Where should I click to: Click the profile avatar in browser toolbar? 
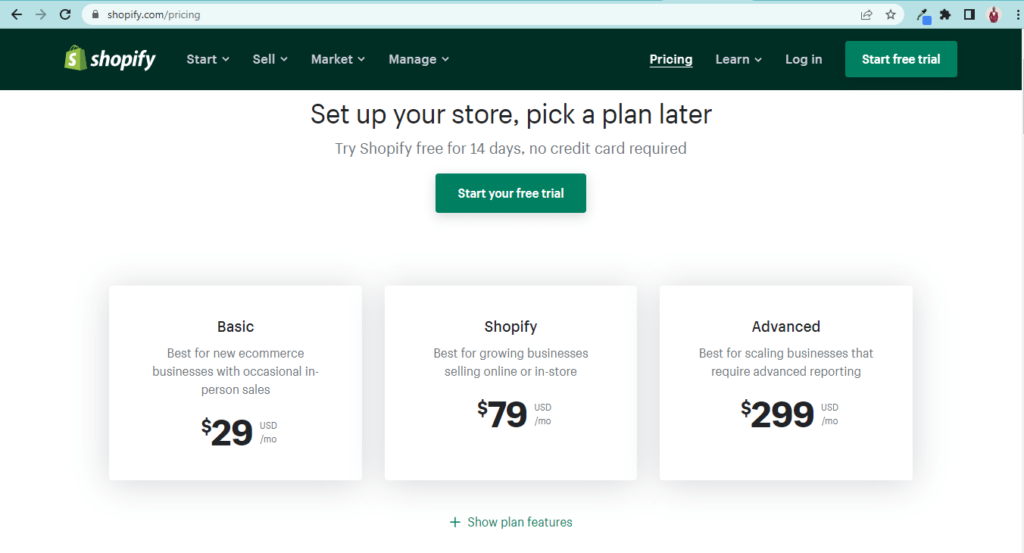[x=993, y=14]
